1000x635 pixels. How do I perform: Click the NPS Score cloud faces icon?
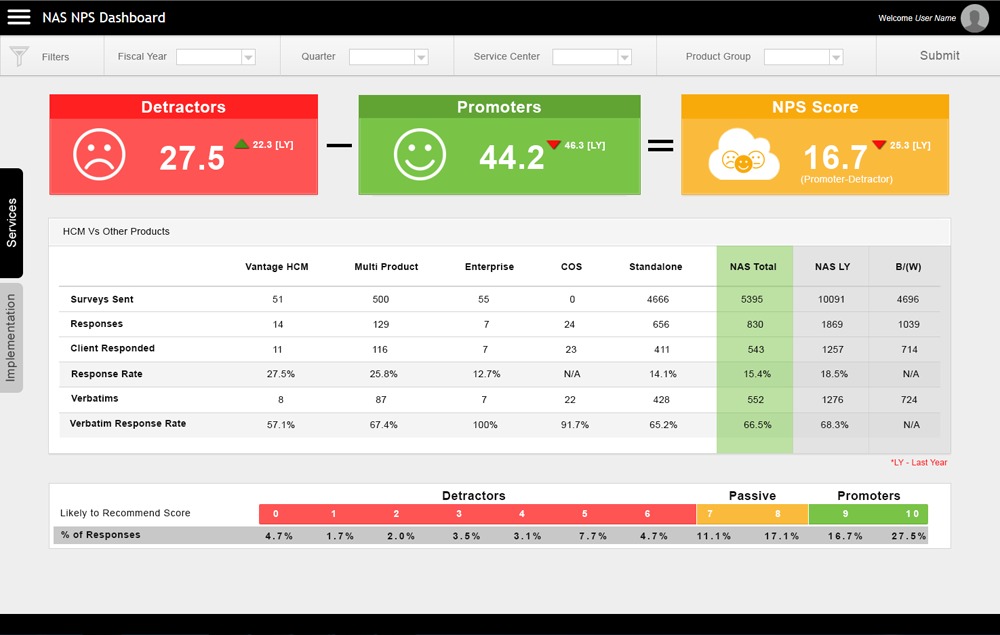pyautogui.click(x=743, y=157)
